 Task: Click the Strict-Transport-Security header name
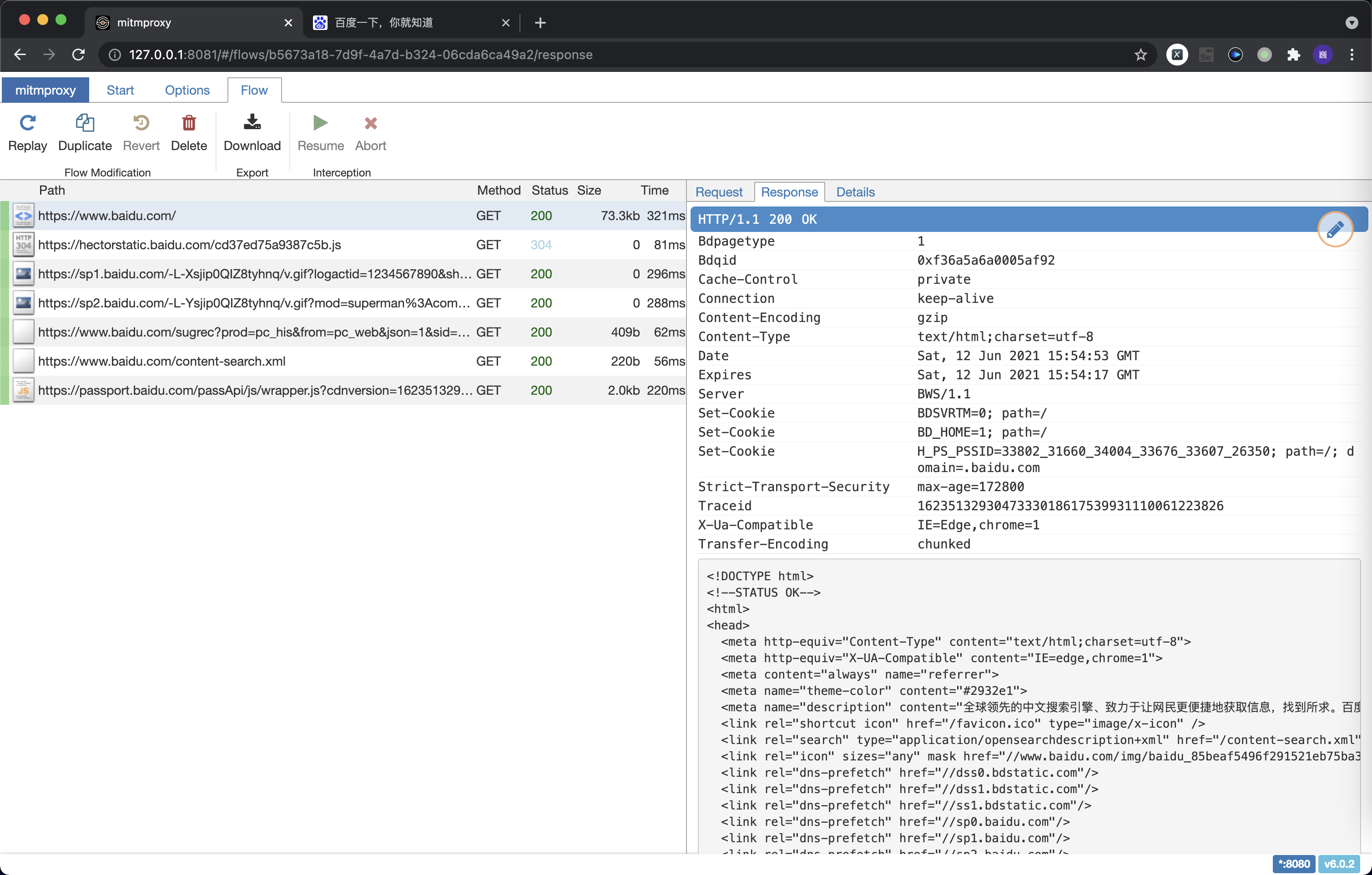pyautogui.click(x=794, y=487)
